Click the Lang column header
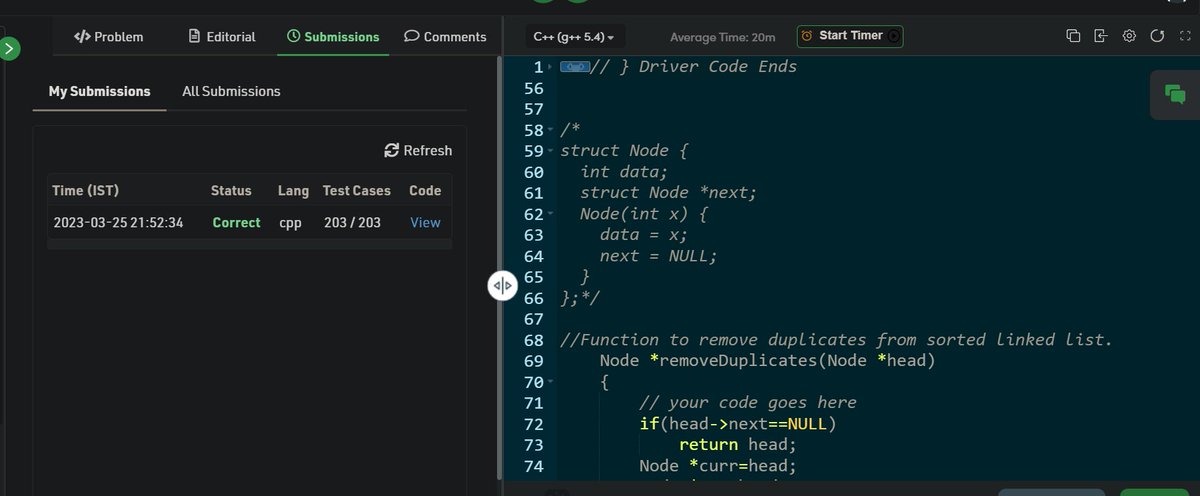The width and height of the screenshot is (1200, 496). click(x=293, y=190)
